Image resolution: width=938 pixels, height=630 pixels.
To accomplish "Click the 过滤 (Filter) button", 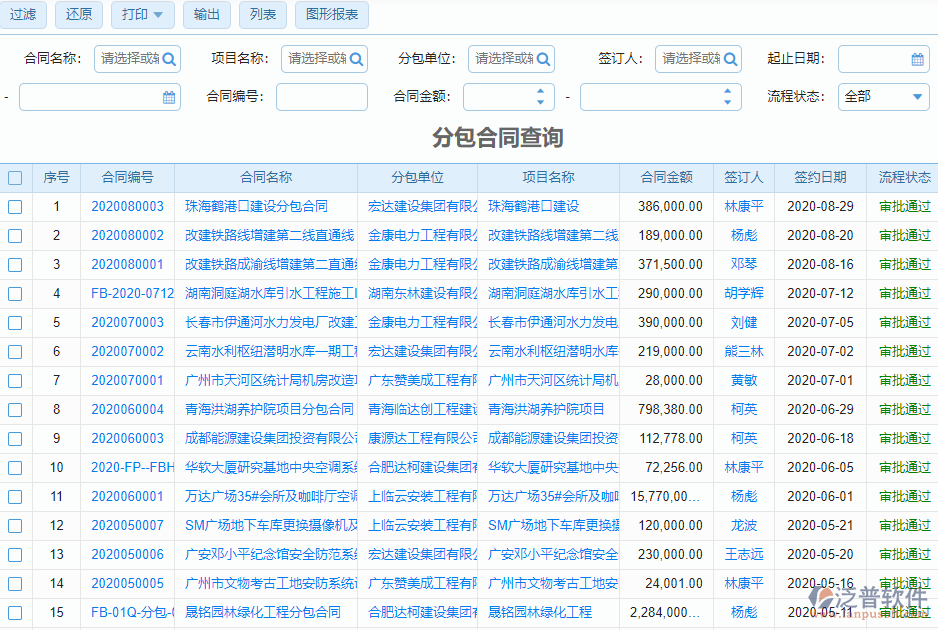I will click(23, 15).
